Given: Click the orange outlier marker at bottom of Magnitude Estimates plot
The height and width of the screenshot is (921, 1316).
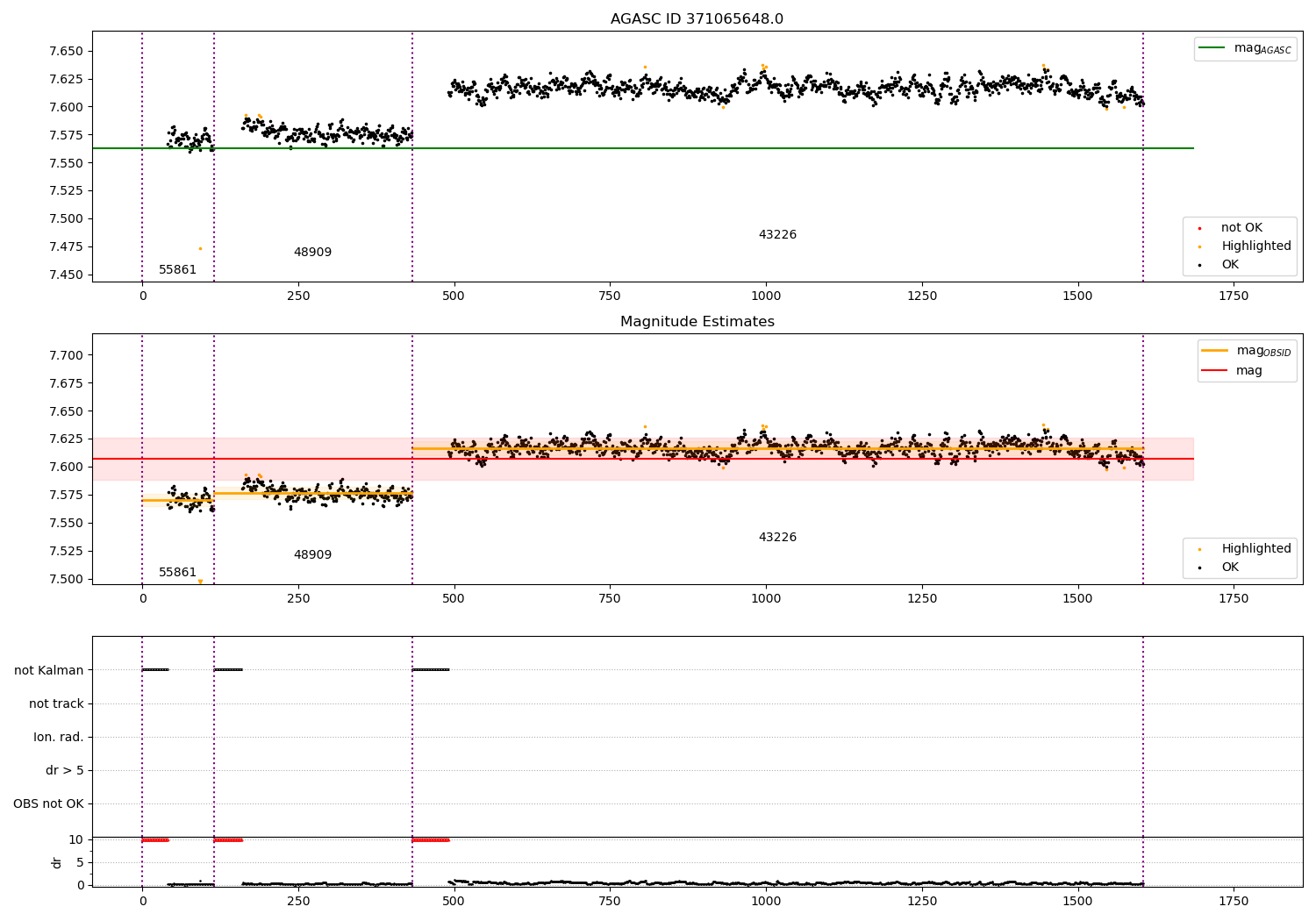Looking at the screenshot, I should (x=200, y=582).
